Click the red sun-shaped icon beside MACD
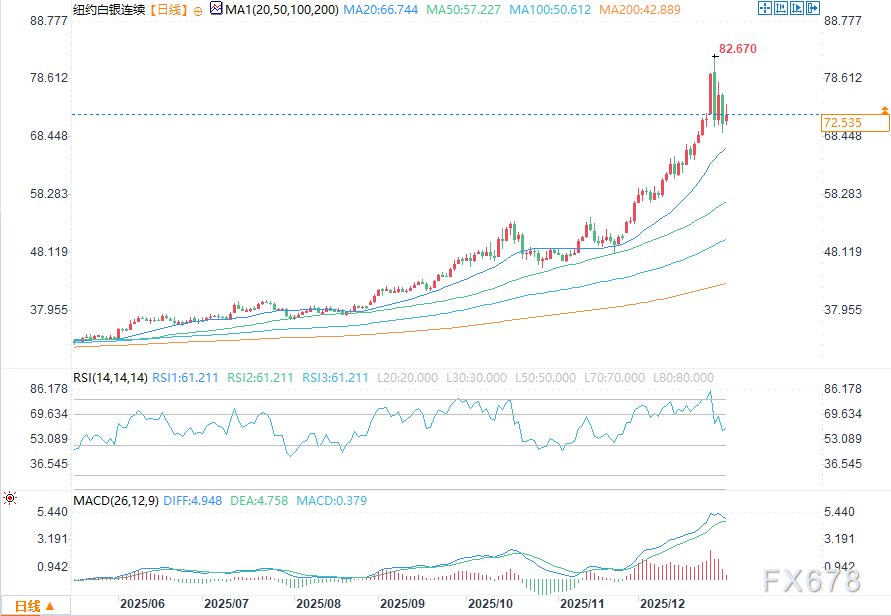This screenshot has height=616, width=891. 10,497
